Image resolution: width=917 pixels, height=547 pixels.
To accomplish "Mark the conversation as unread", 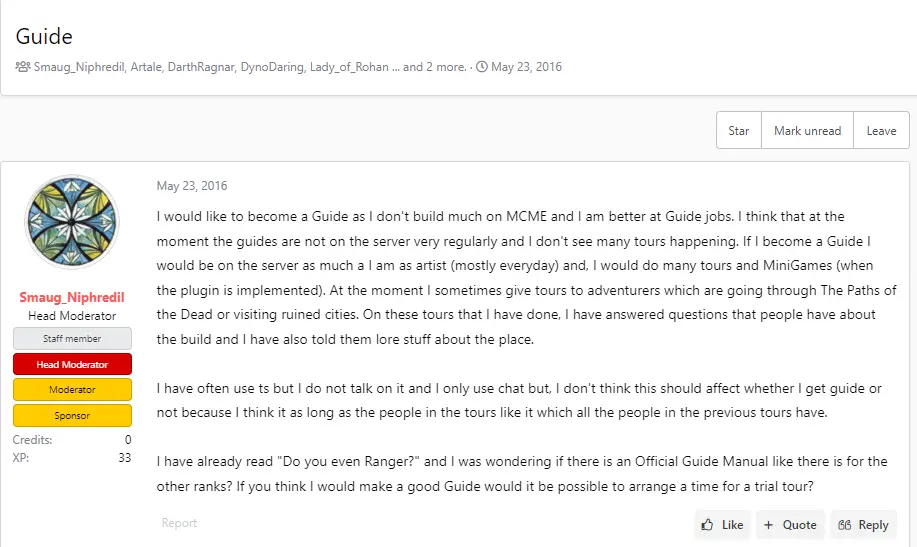I will pyautogui.click(x=807, y=131).
